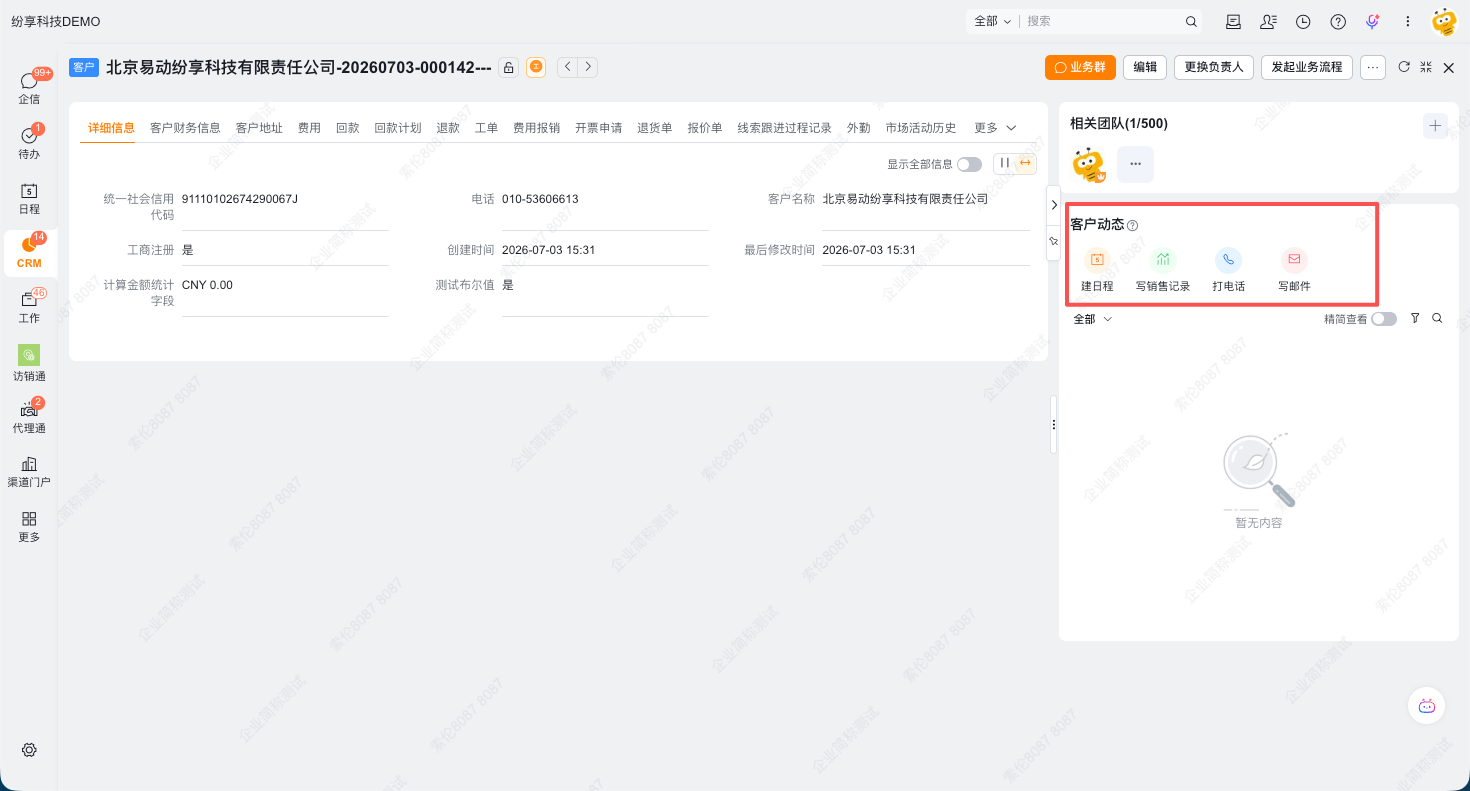Switch to 回款计划 tab
The width and height of the screenshot is (1470, 791).
tap(397, 128)
